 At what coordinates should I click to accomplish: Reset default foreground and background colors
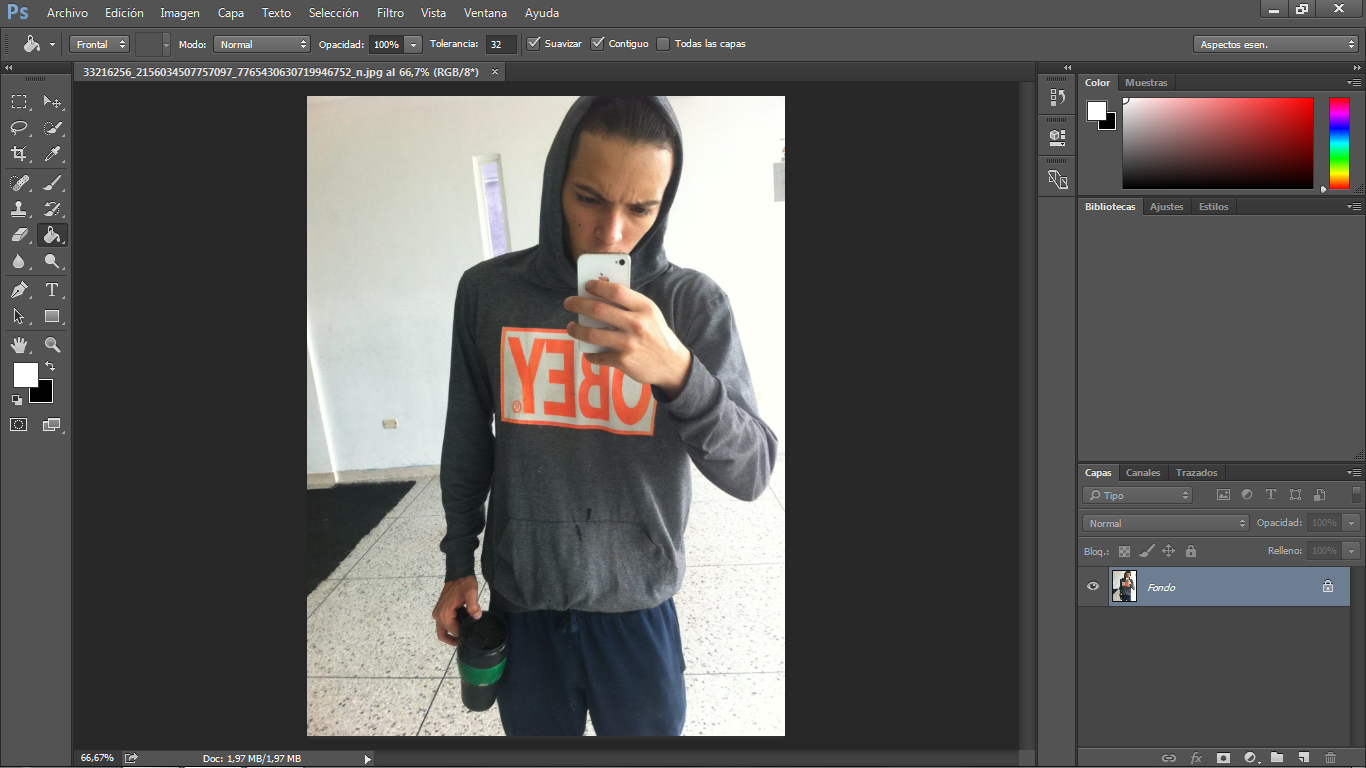point(17,400)
